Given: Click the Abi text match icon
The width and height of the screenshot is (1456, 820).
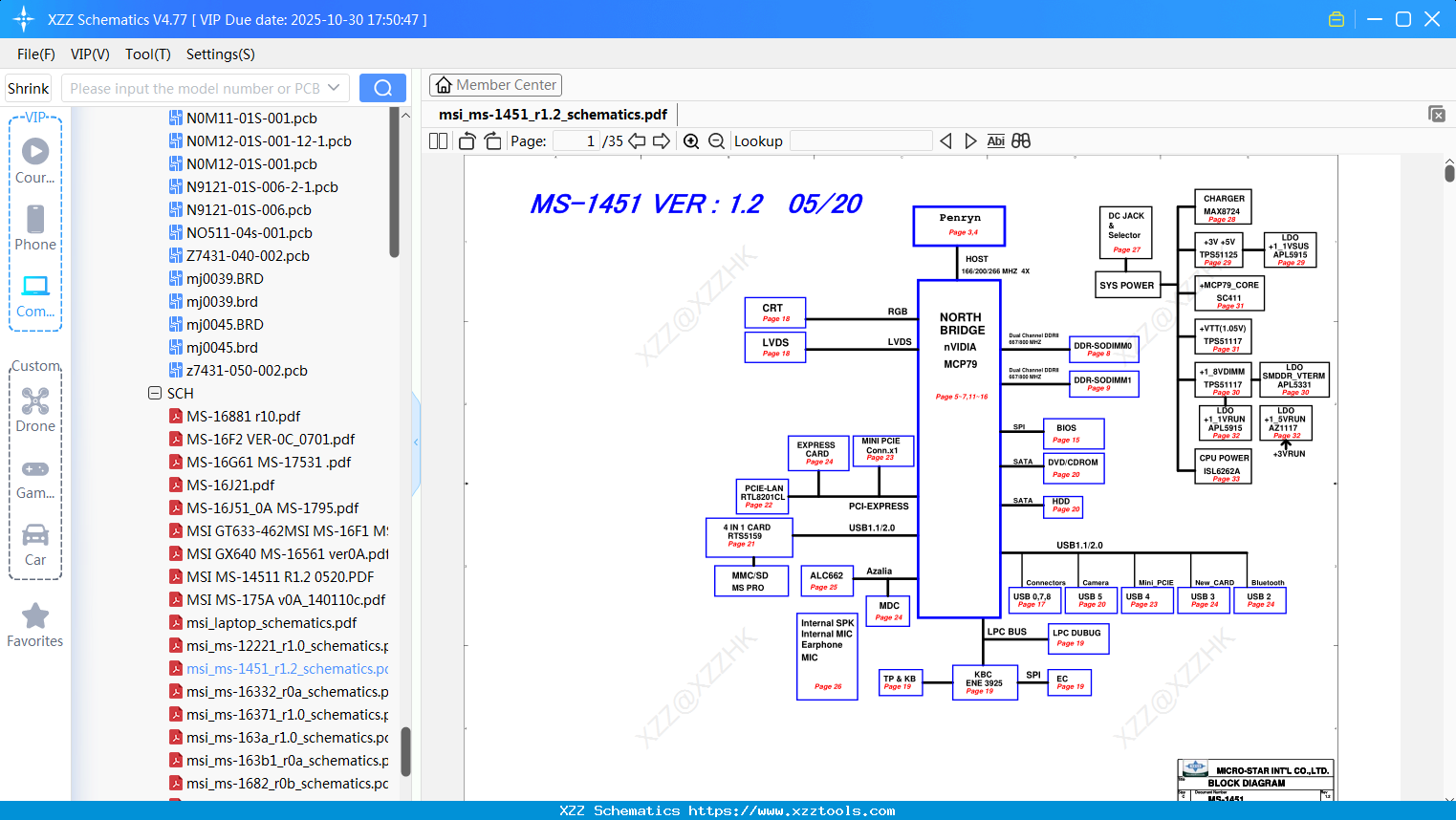Looking at the screenshot, I should (995, 141).
